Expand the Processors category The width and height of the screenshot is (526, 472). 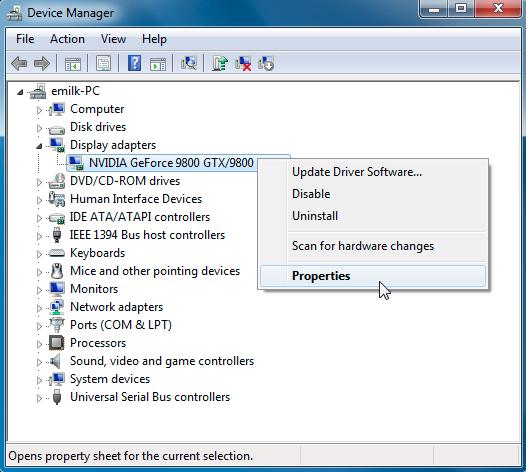(x=39, y=344)
